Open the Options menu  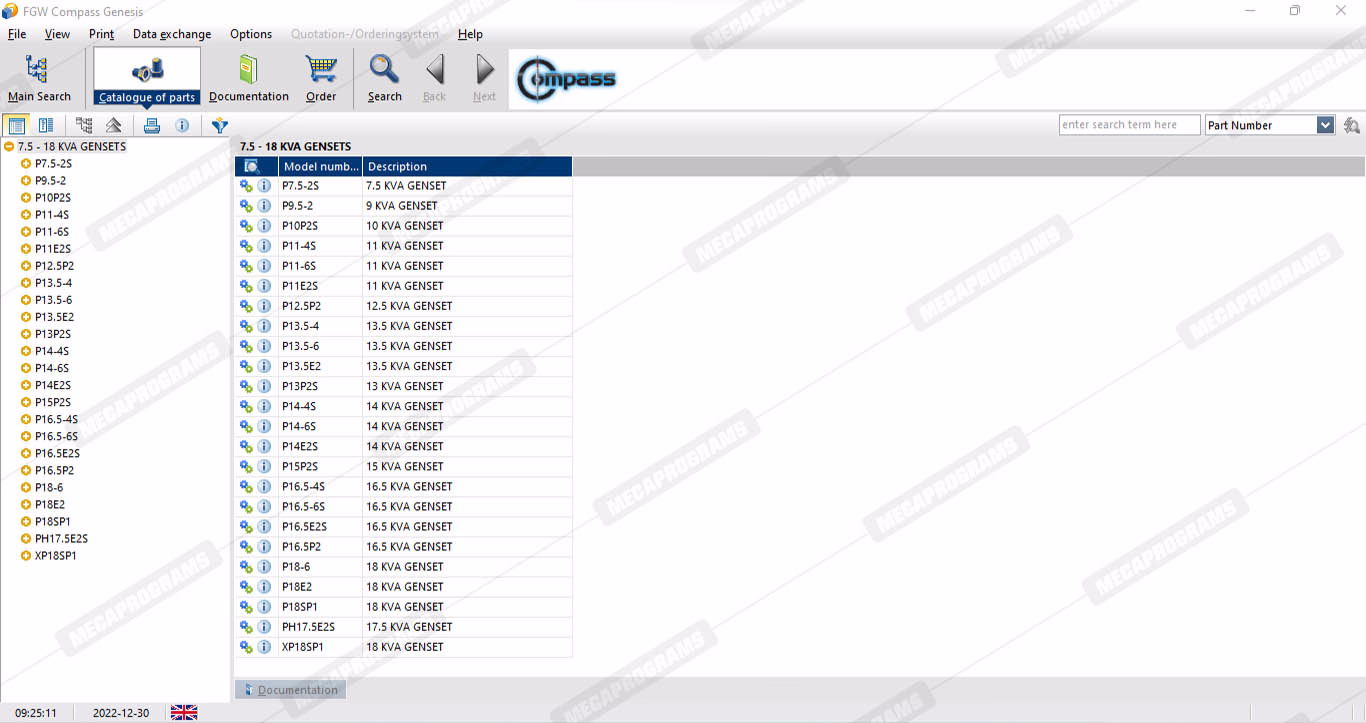pos(251,34)
